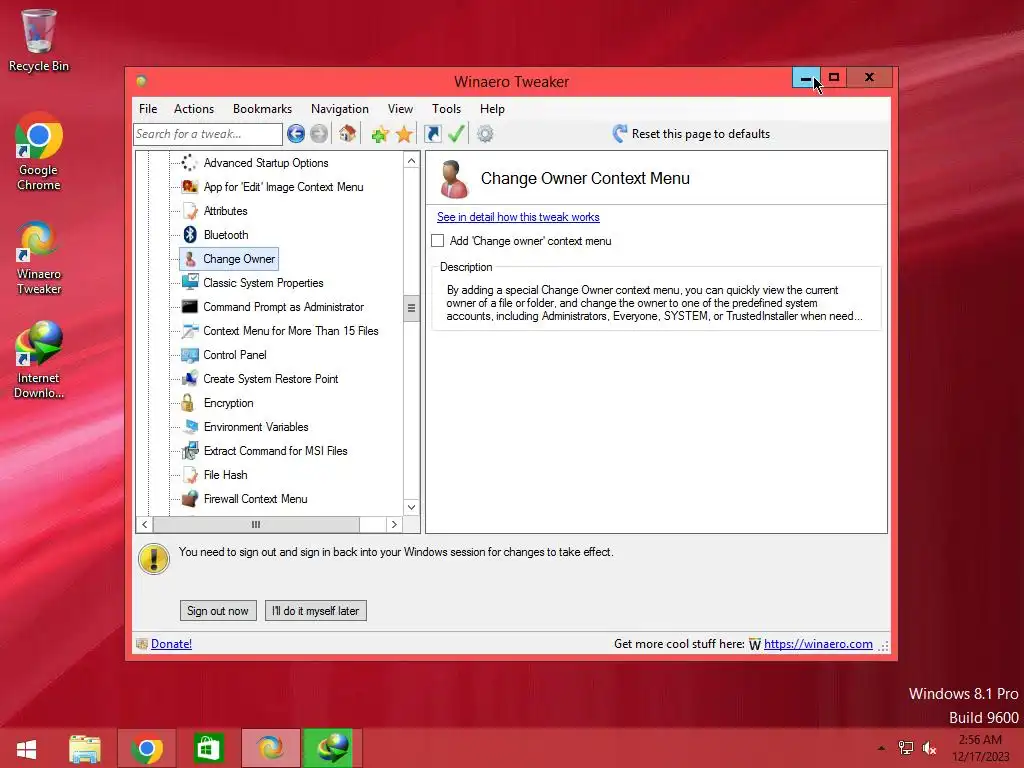Open Google Chrome desktop shortcut
1024x768 pixels.
(x=39, y=152)
